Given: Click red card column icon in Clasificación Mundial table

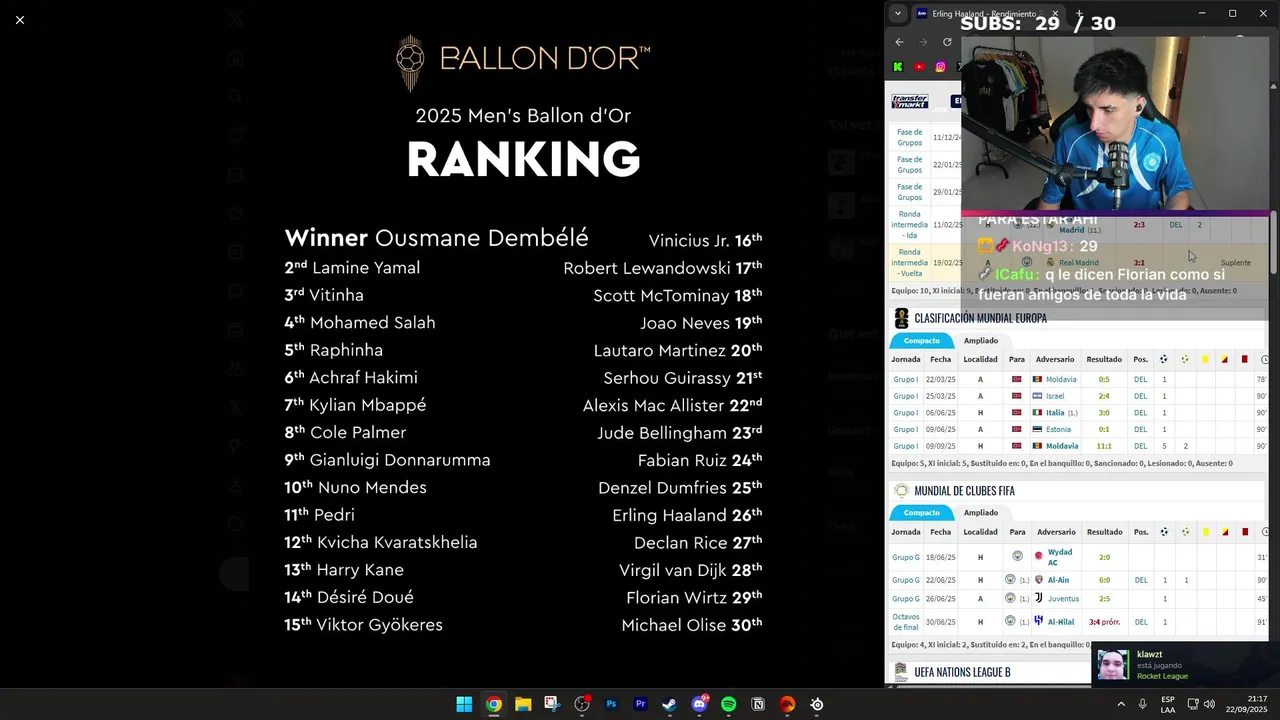Looking at the screenshot, I should 1245,360.
